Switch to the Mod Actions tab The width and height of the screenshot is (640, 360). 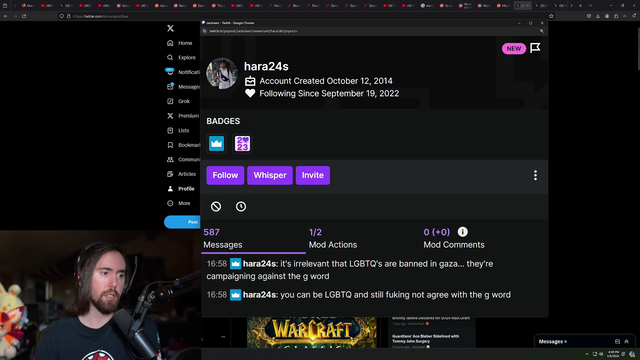(333, 238)
